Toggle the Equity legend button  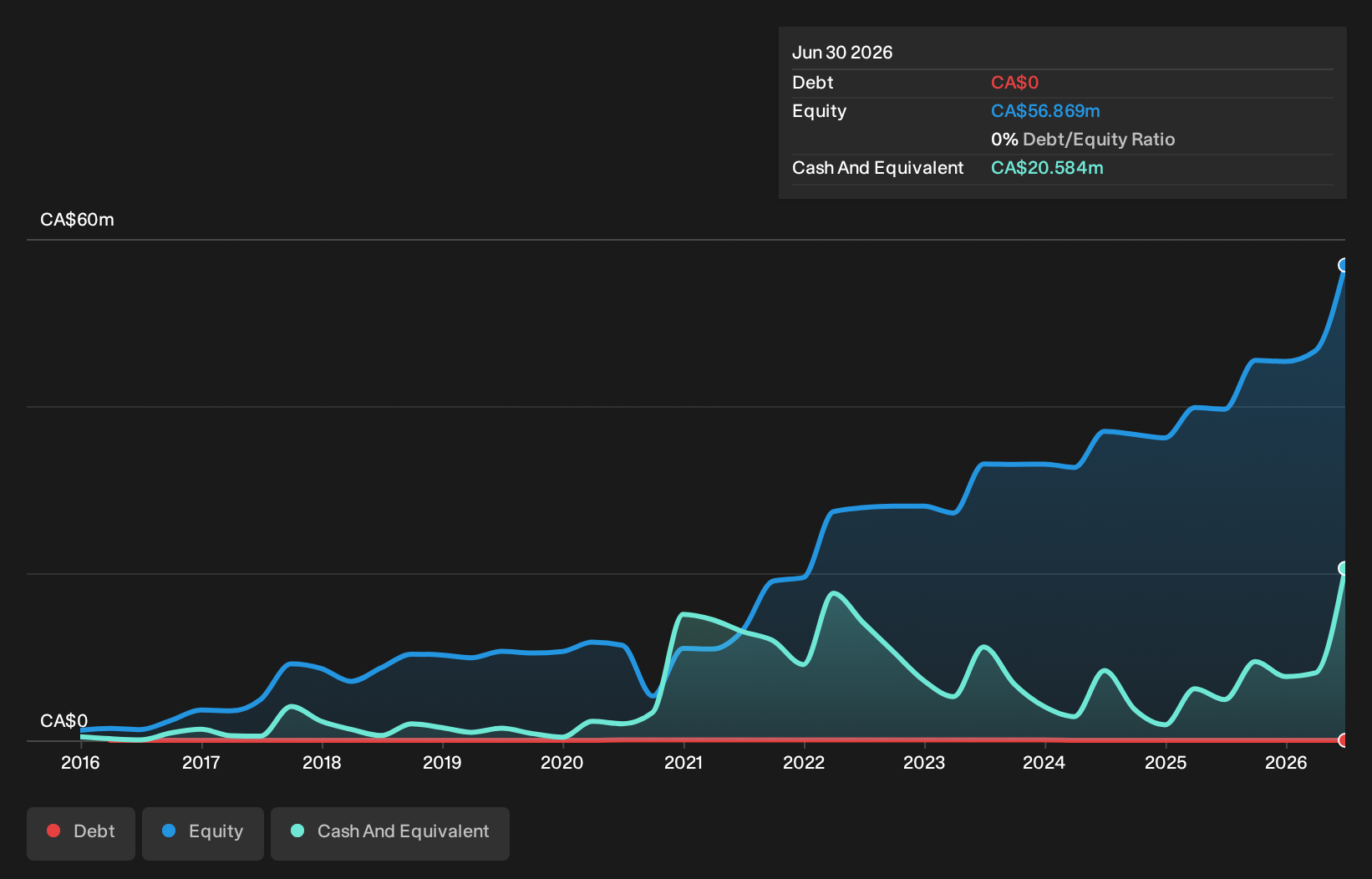pyautogui.click(x=203, y=833)
